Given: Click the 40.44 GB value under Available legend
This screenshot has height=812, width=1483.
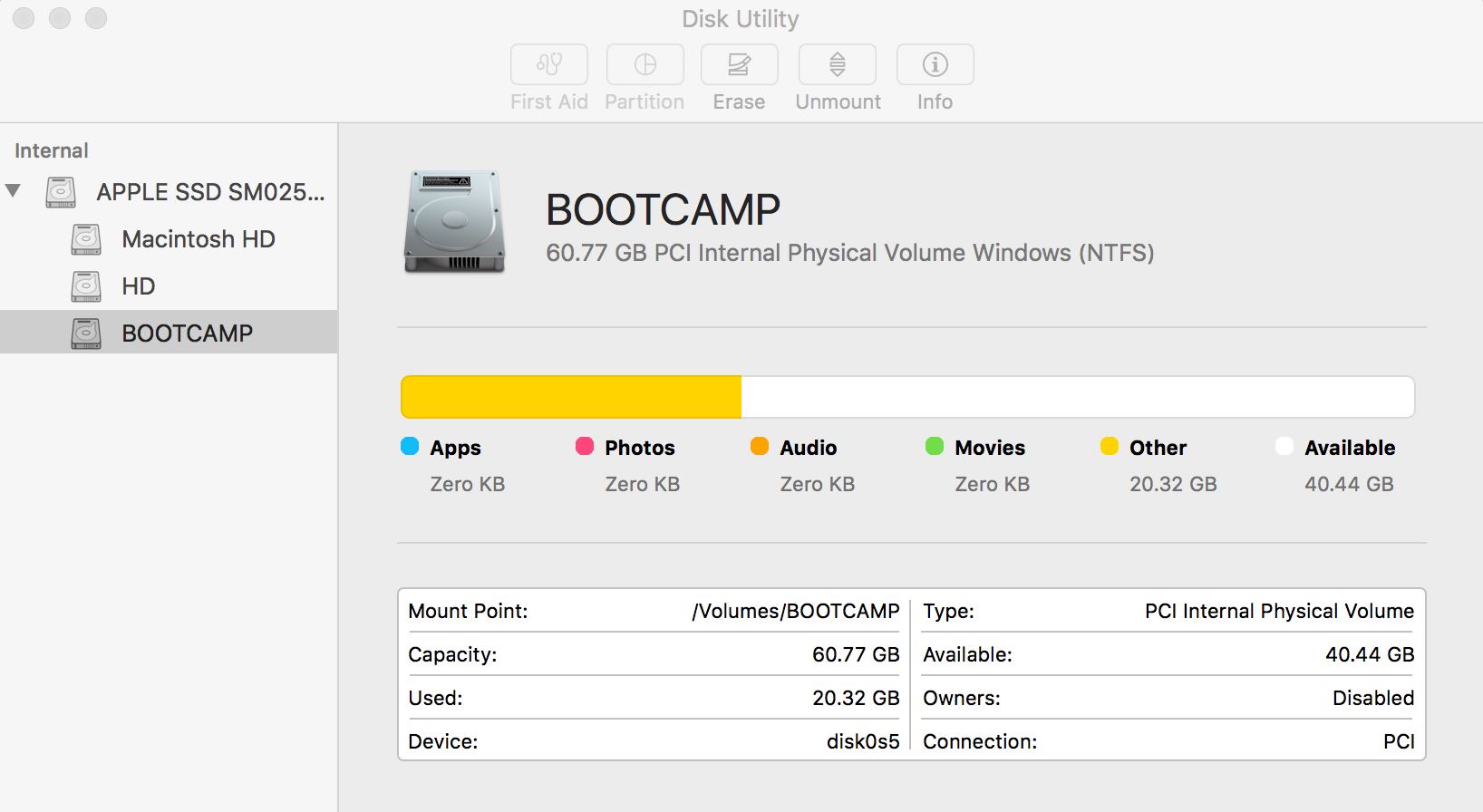Looking at the screenshot, I should pyautogui.click(x=1349, y=484).
